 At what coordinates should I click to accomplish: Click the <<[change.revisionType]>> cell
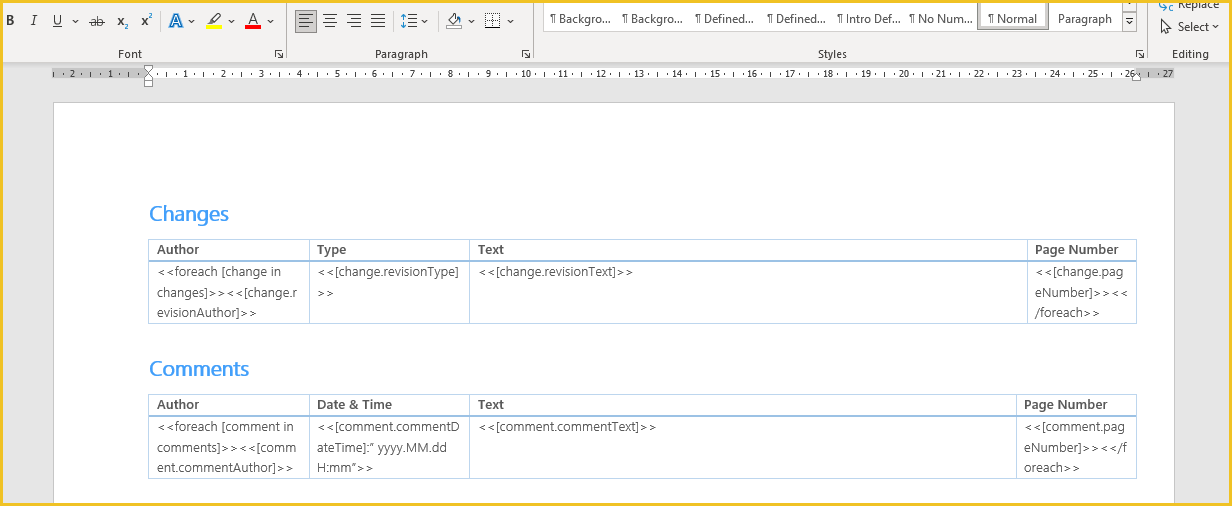(389, 292)
